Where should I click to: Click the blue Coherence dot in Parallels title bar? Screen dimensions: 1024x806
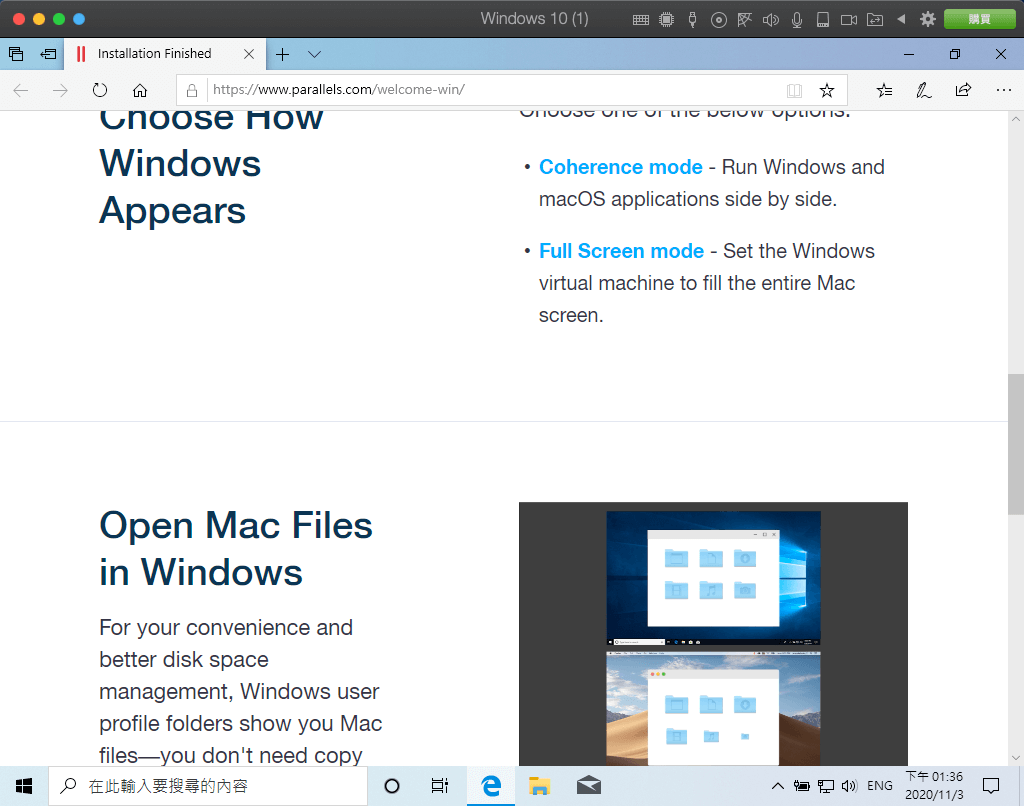(79, 19)
